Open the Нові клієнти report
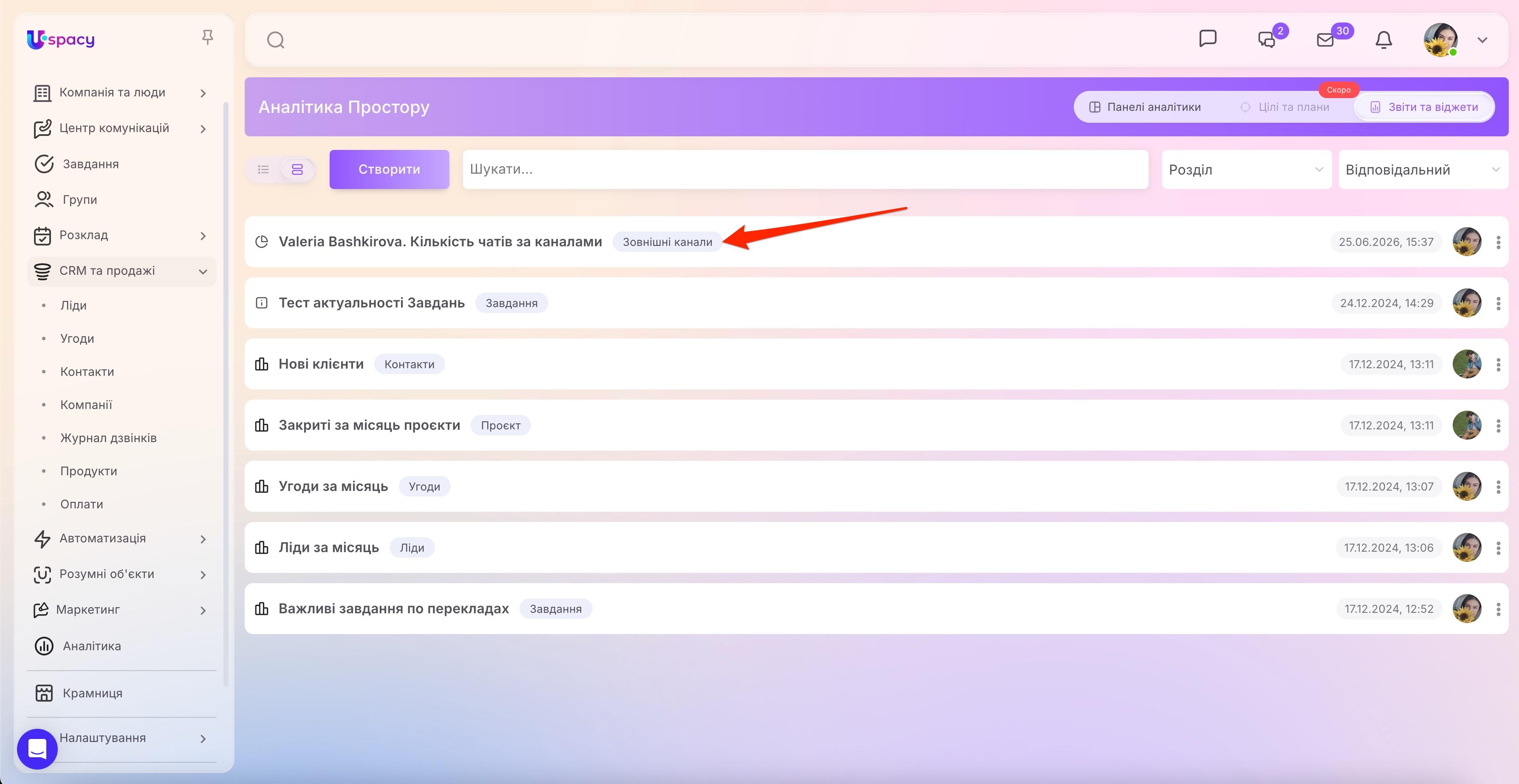Image resolution: width=1519 pixels, height=784 pixels. [321, 364]
